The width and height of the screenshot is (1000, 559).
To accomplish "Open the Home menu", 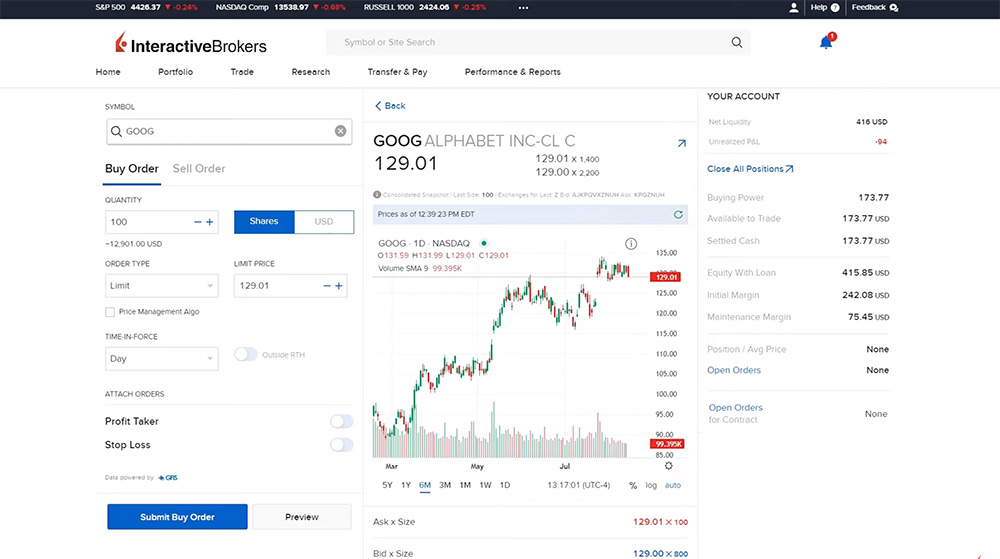I will tap(108, 72).
